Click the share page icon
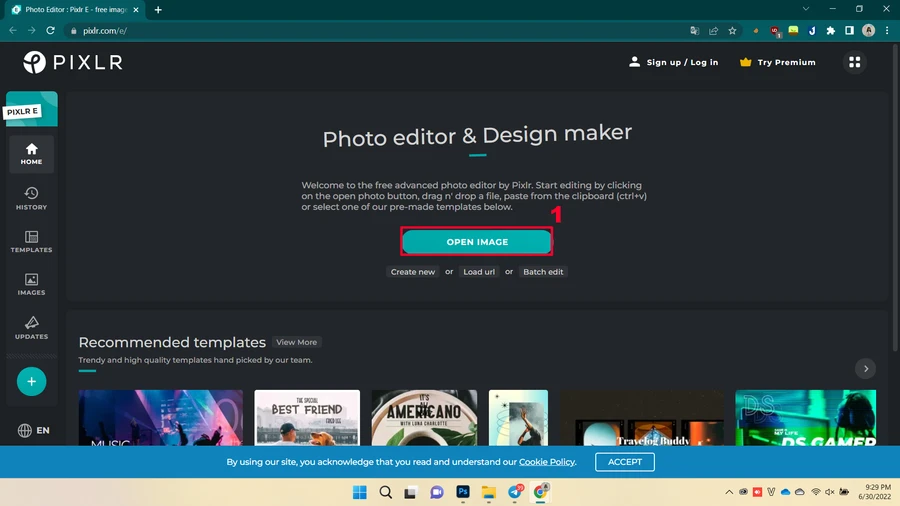 (713, 31)
